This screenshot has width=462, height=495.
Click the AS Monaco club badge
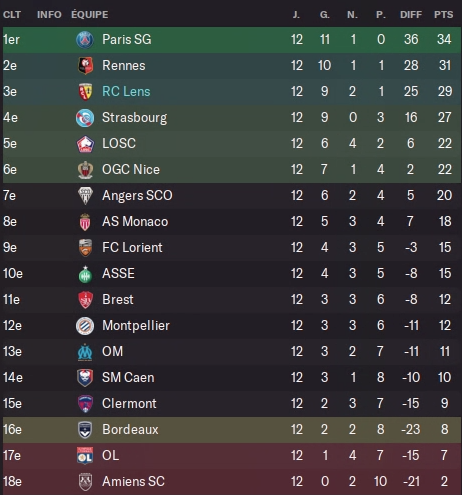point(85,222)
